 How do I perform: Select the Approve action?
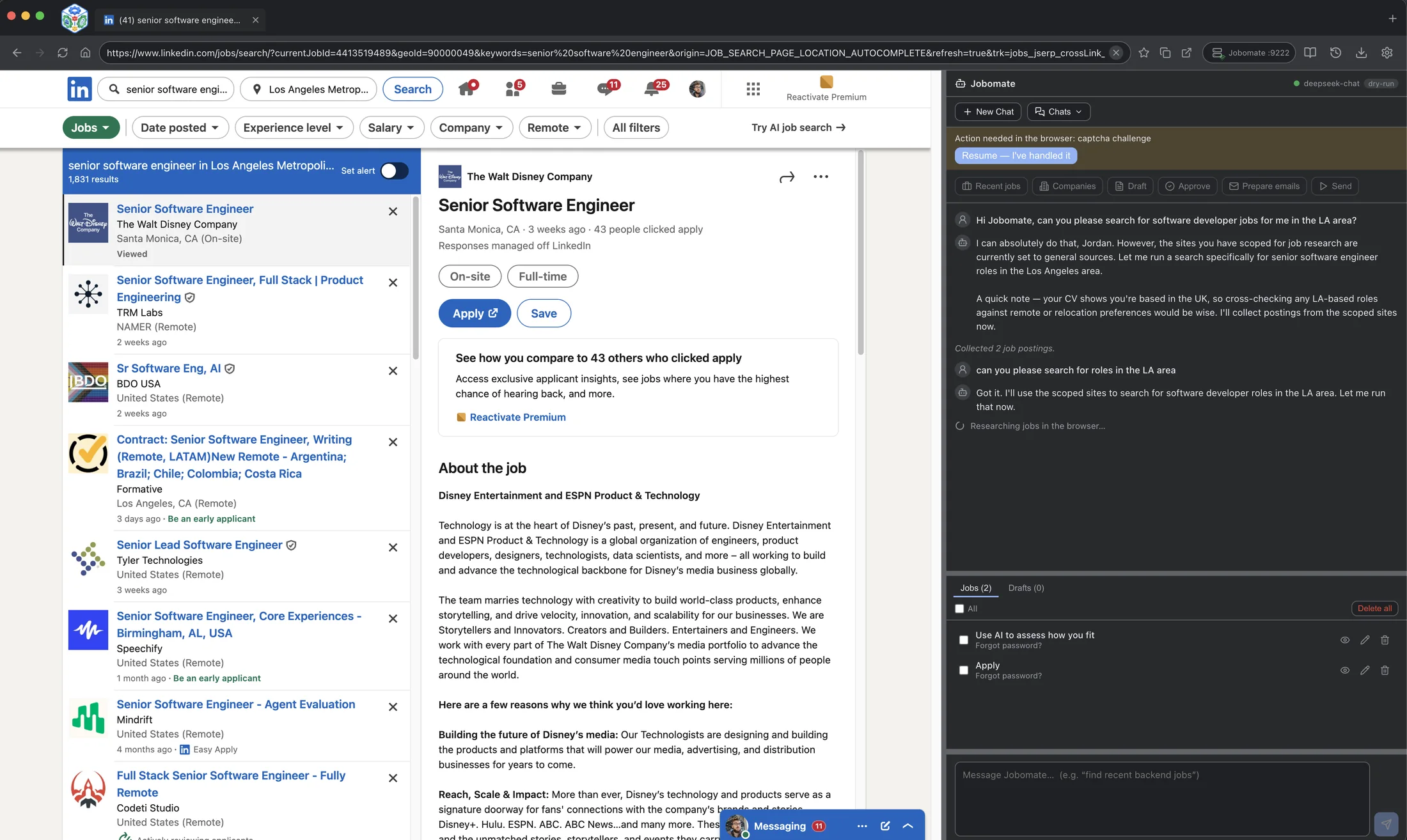tap(1188, 186)
